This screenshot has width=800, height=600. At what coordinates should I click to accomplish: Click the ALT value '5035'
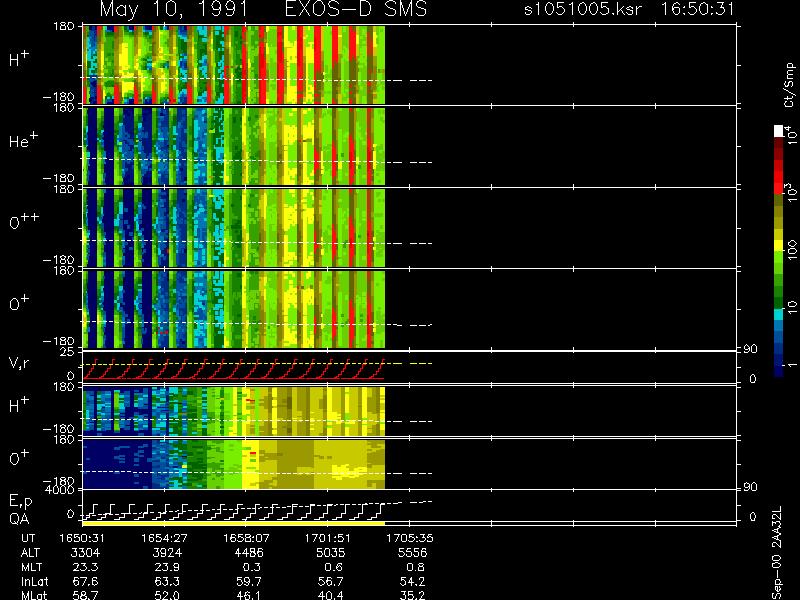331,553
